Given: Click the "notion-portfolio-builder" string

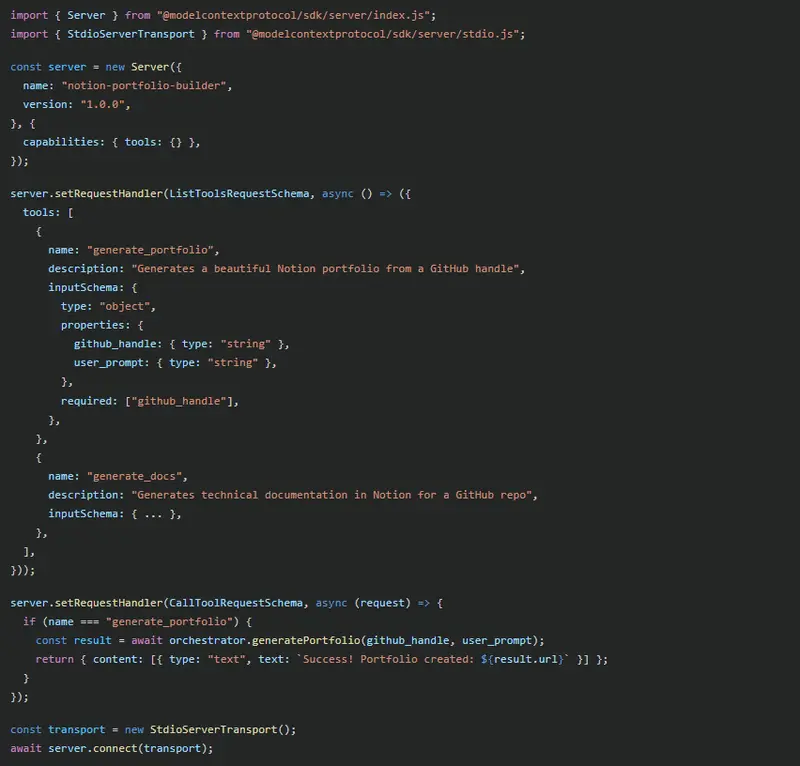Looking at the screenshot, I should pyautogui.click(x=144, y=86).
